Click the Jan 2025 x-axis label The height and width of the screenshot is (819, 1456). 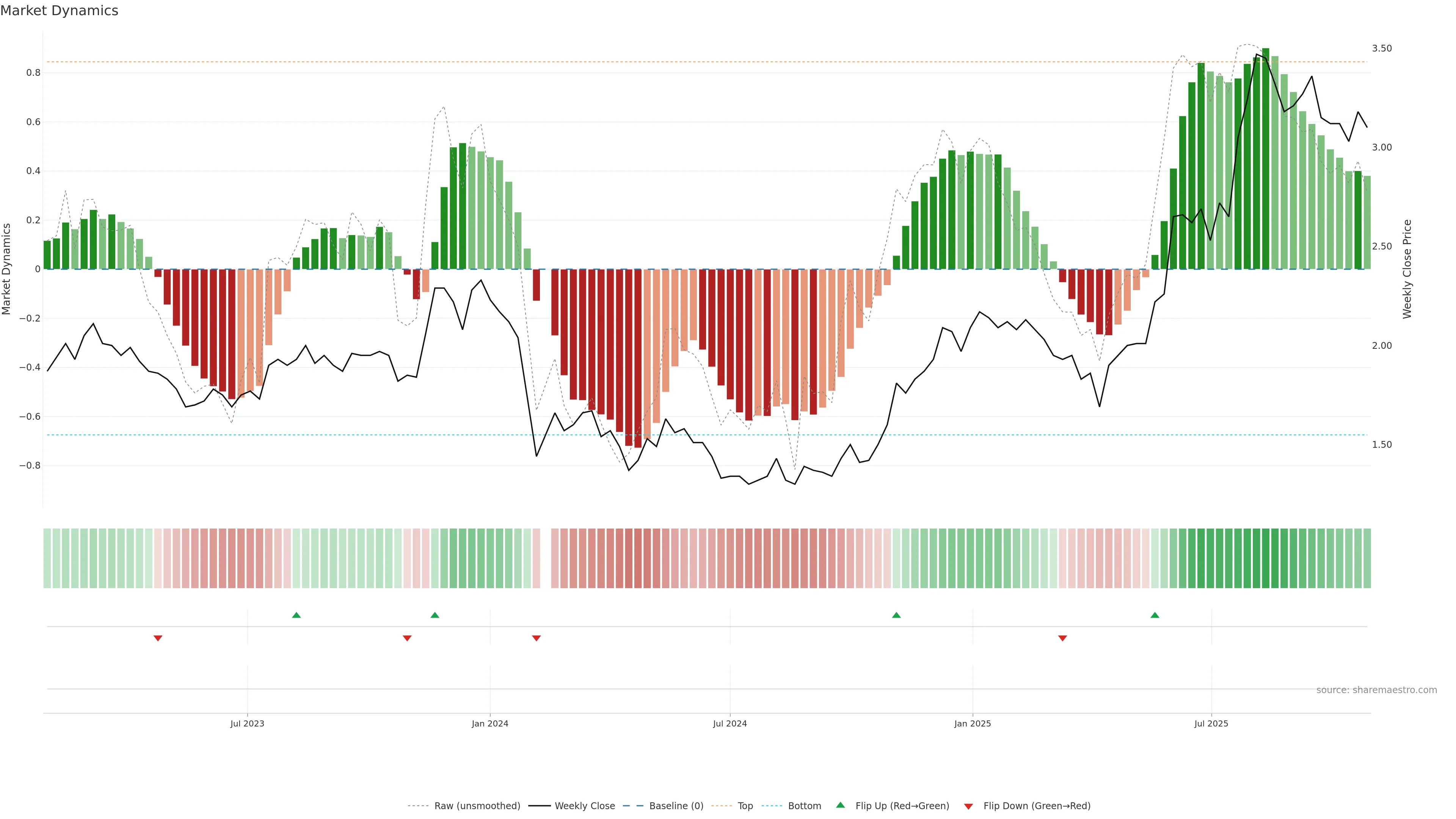click(x=972, y=723)
